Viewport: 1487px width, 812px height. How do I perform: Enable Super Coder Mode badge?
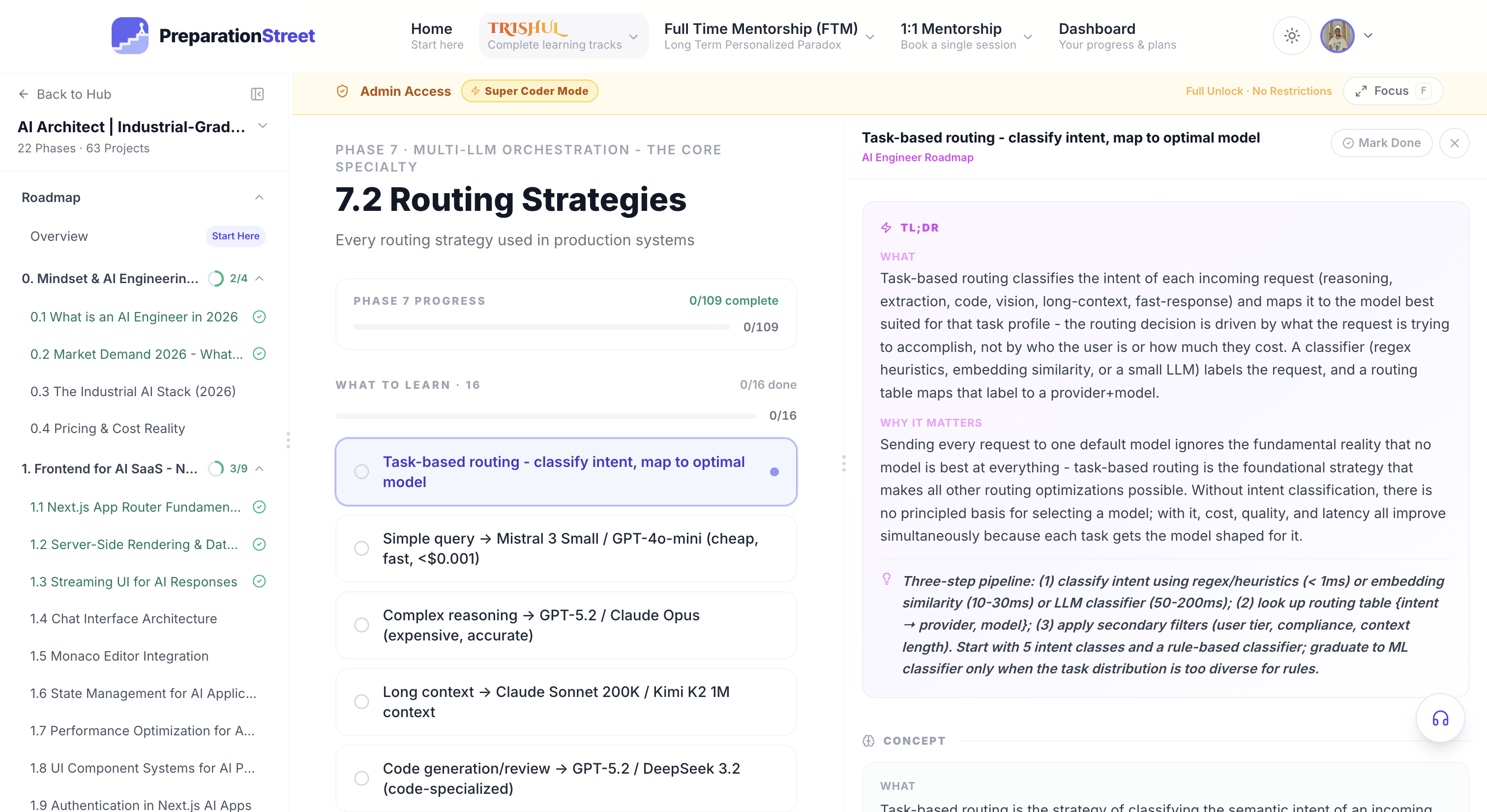click(x=529, y=91)
